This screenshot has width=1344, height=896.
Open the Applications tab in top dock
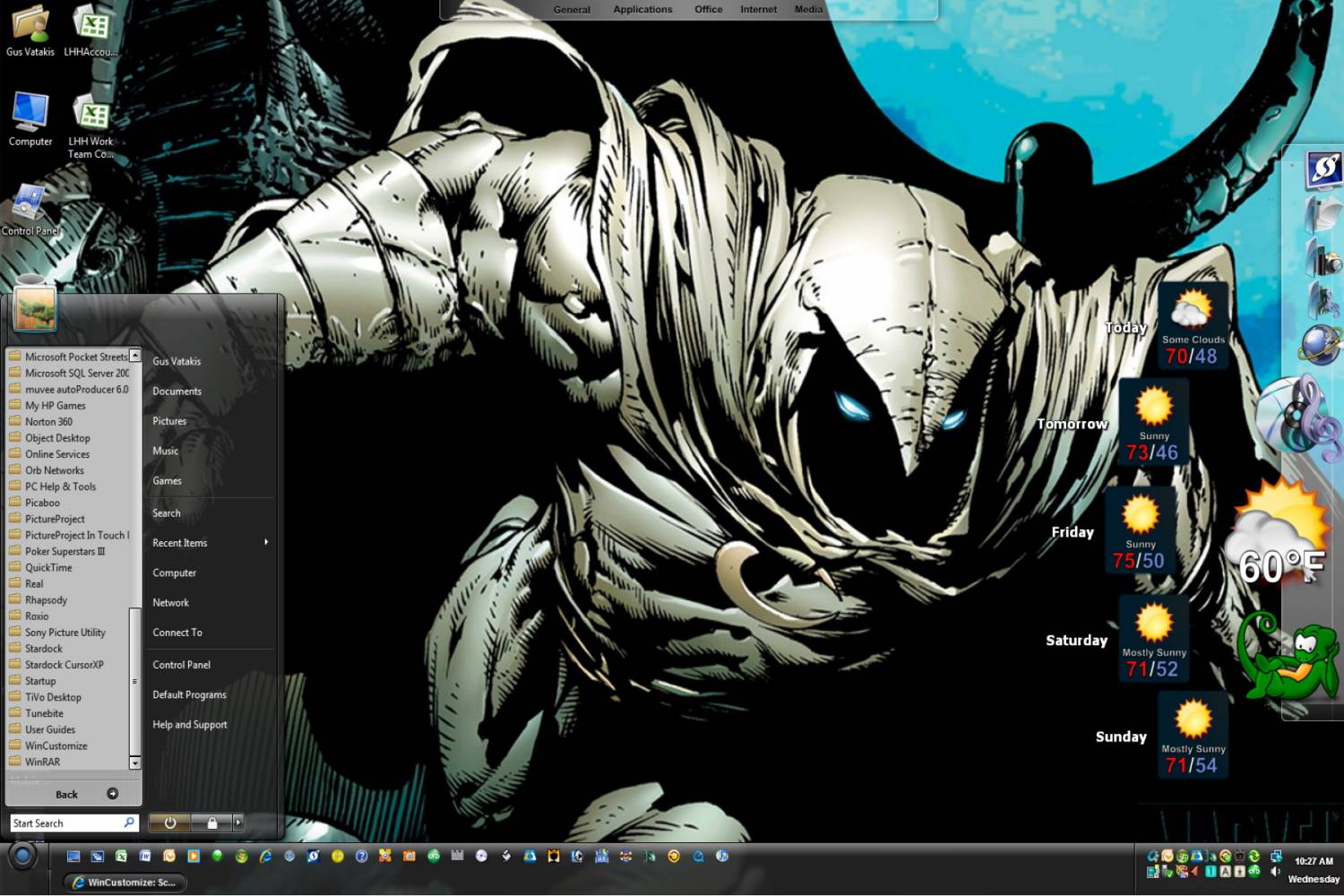pyautogui.click(x=642, y=10)
